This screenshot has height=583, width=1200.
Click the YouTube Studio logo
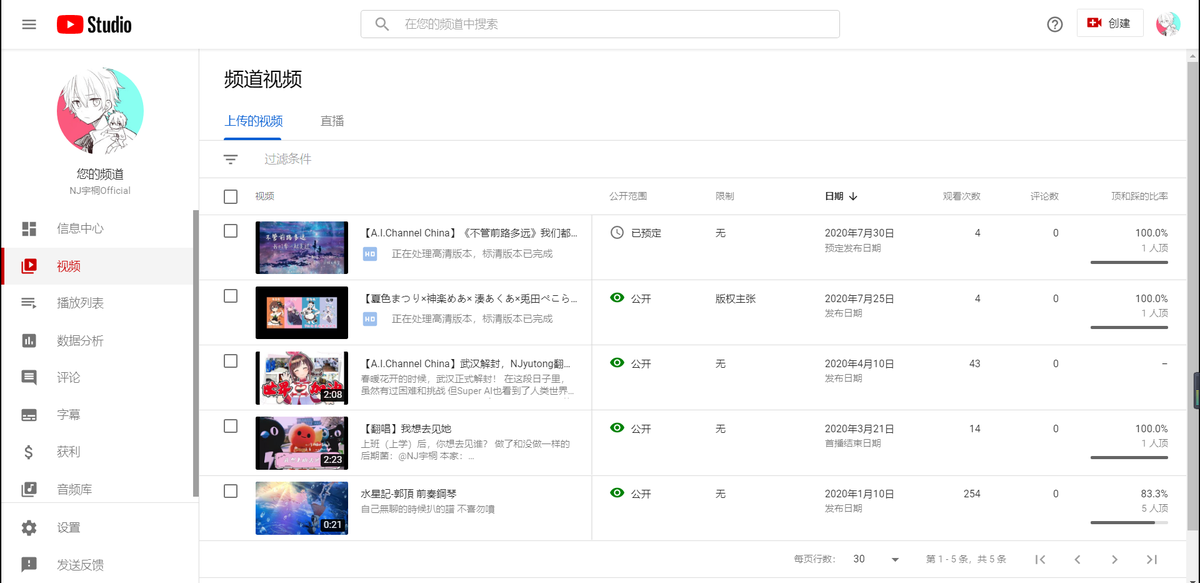click(94, 24)
